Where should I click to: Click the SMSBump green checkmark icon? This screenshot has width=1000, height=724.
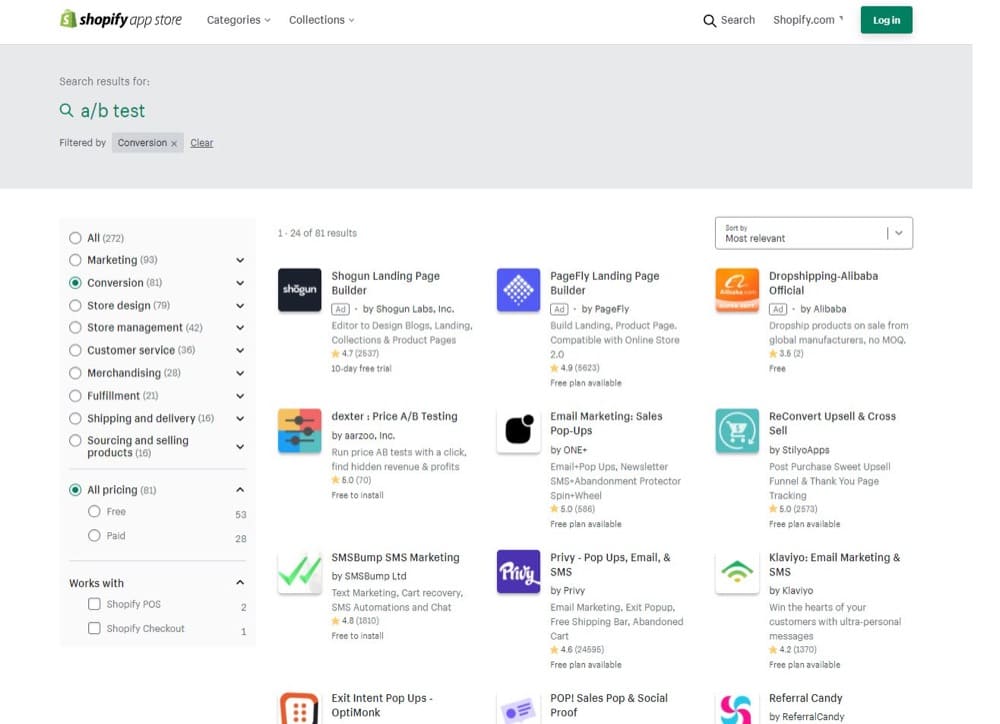299,572
